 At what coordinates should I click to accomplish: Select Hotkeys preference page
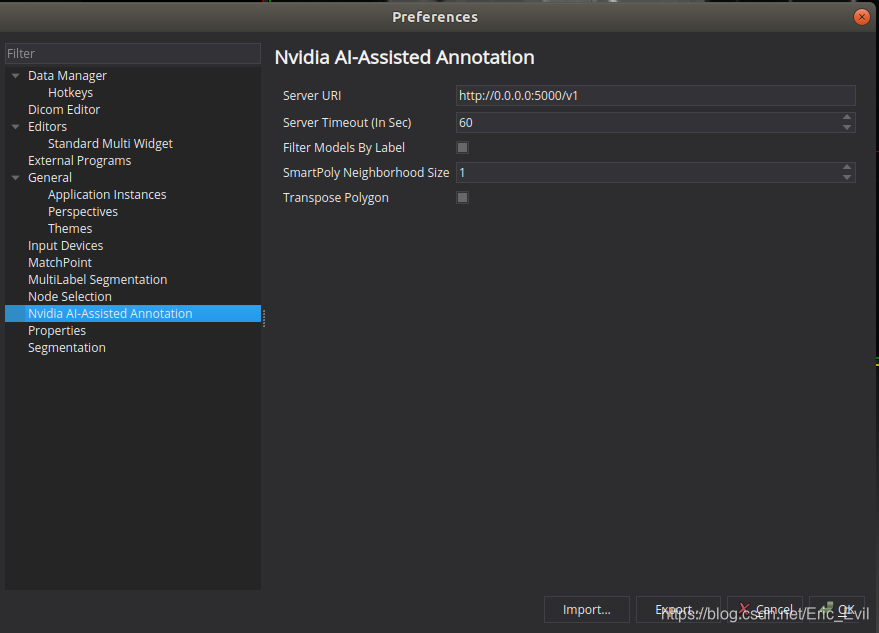[70, 93]
